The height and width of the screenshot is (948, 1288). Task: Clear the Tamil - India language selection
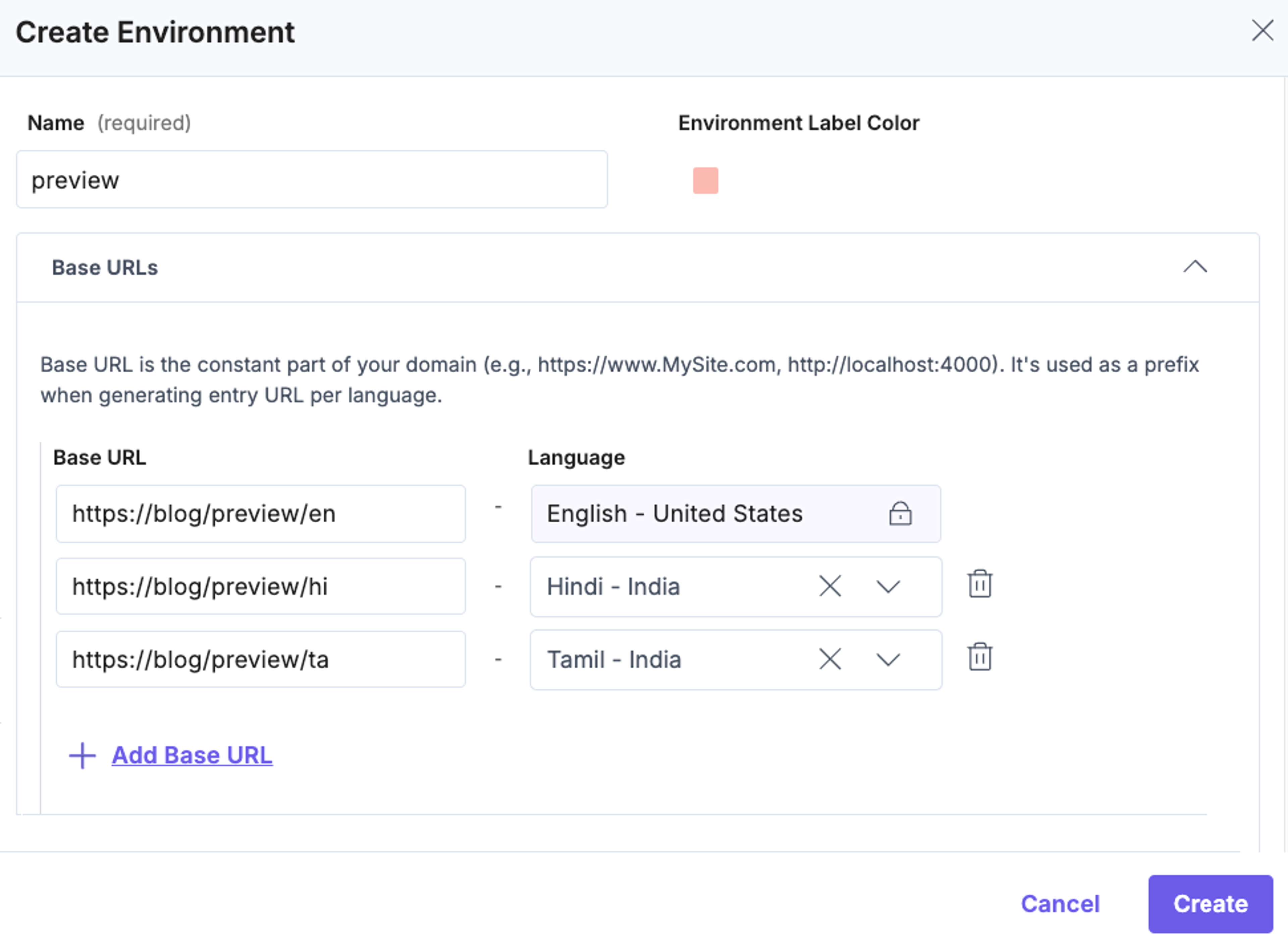tap(830, 660)
